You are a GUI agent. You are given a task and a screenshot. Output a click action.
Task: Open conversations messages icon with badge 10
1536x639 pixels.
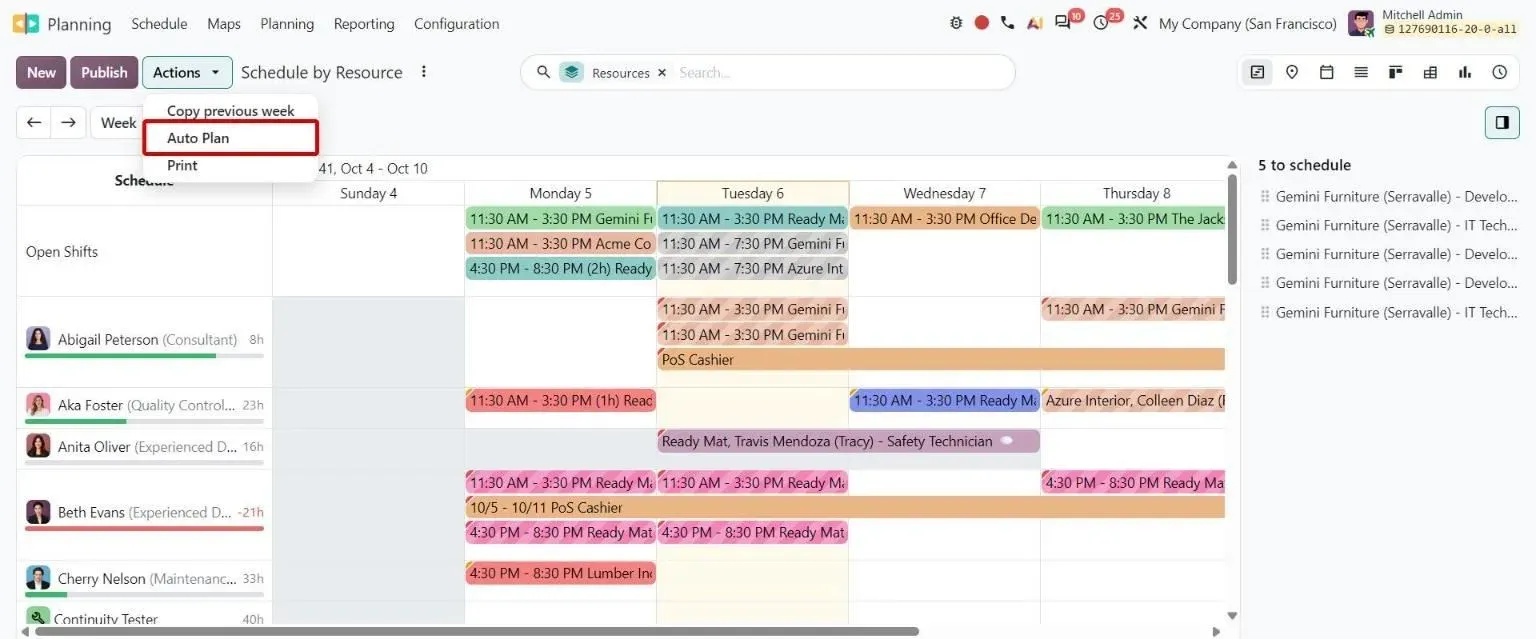pyautogui.click(x=1064, y=23)
